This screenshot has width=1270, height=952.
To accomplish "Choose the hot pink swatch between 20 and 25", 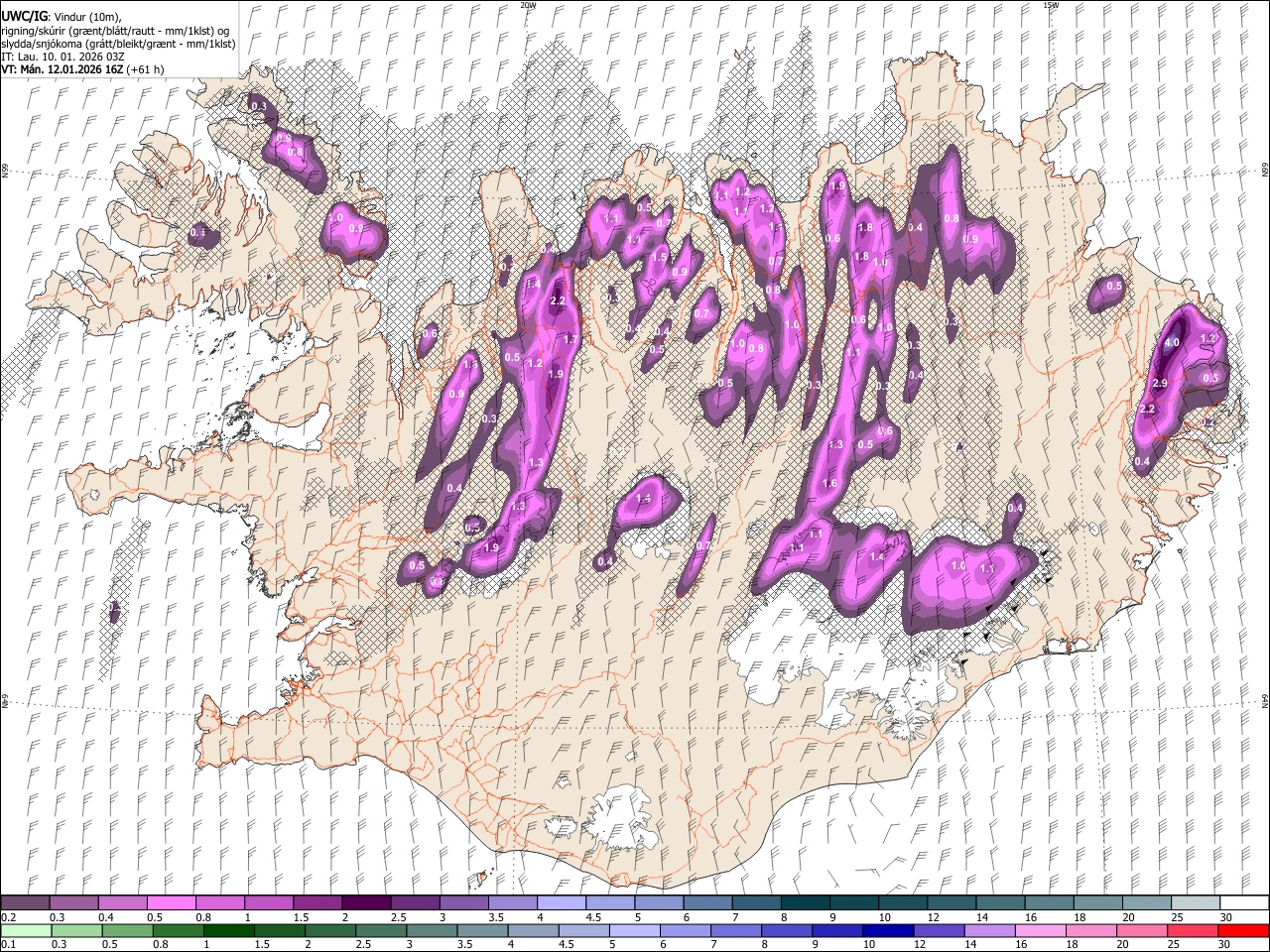I will 1141,930.
